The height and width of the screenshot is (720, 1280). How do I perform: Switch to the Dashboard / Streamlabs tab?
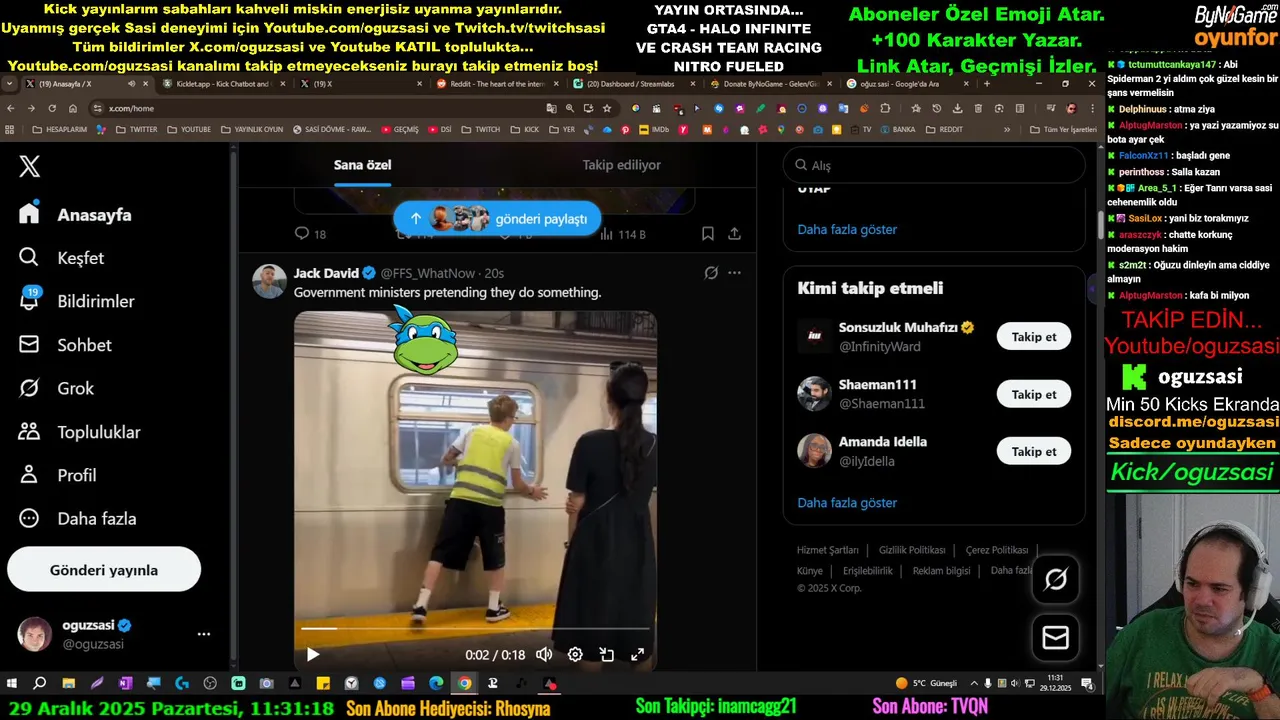tap(630, 84)
